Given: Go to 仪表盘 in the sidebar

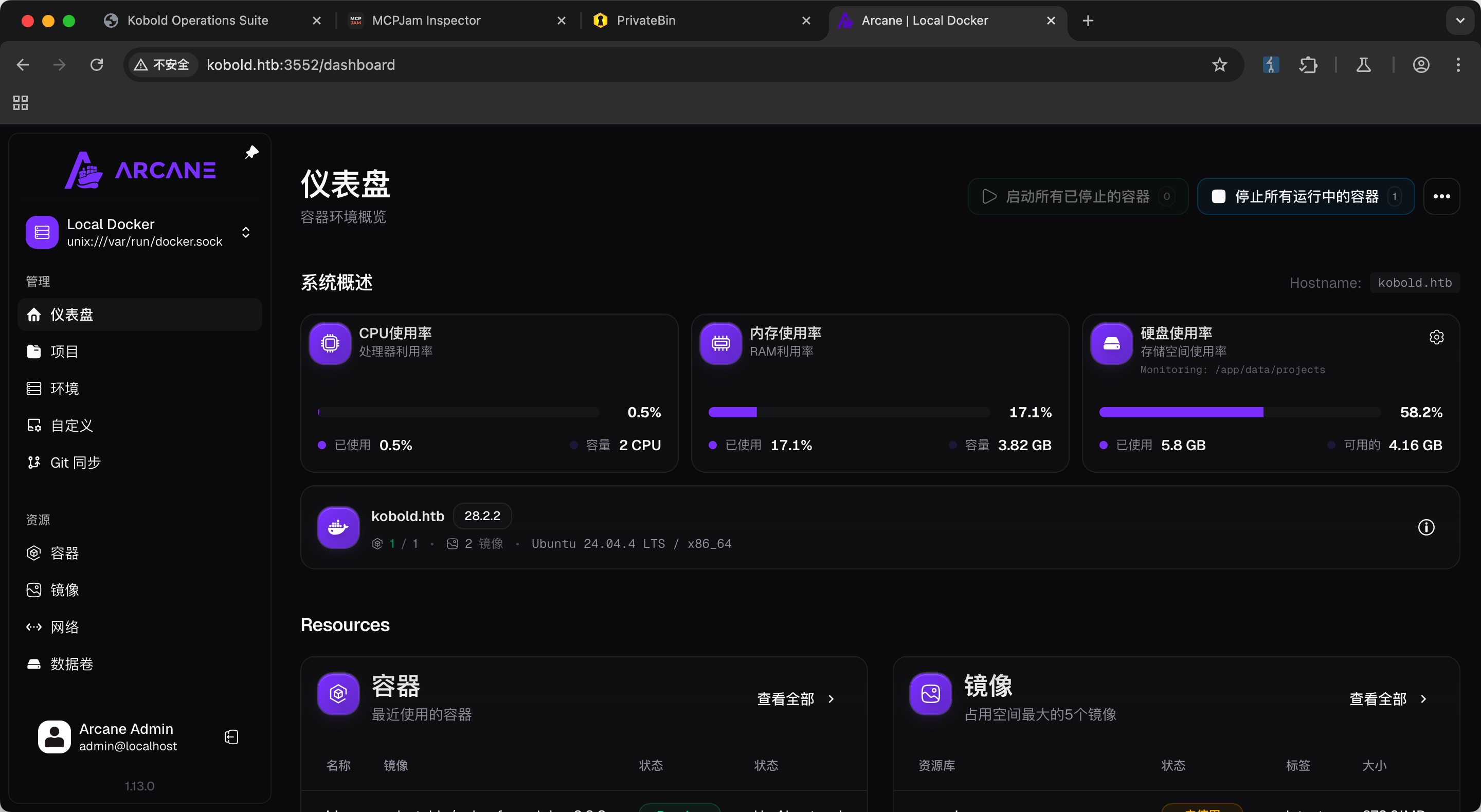Looking at the screenshot, I should tap(140, 315).
